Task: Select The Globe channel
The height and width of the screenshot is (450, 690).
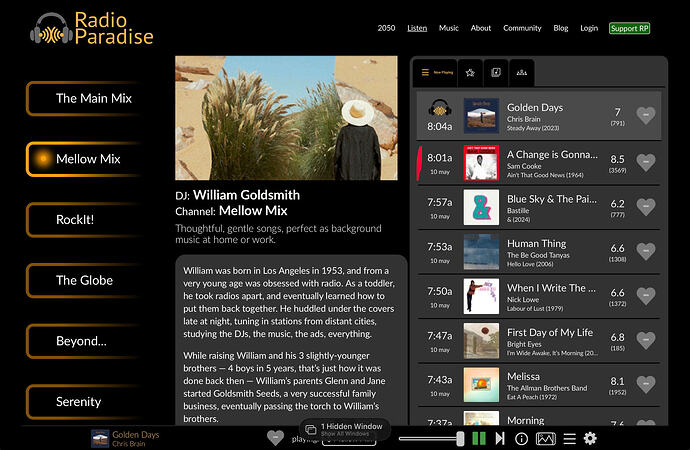Action: pos(84,281)
